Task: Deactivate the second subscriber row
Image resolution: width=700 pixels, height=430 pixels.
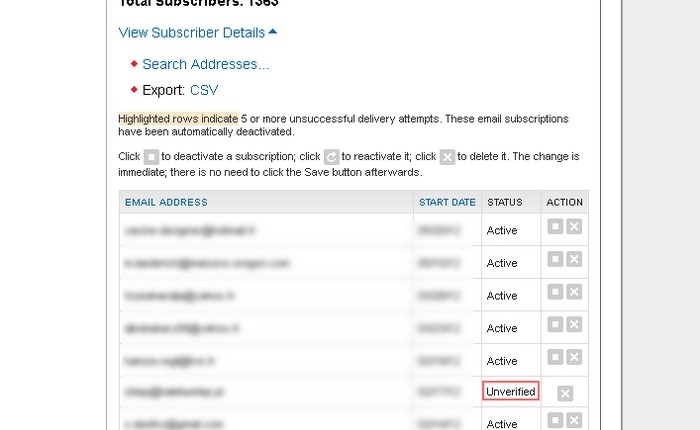Action: pyautogui.click(x=556, y=260)
